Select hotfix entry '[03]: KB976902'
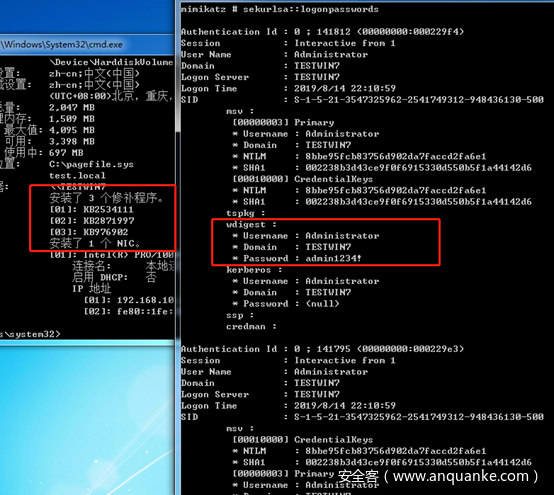This screenshot has width=554, height=495. point(88,232)
